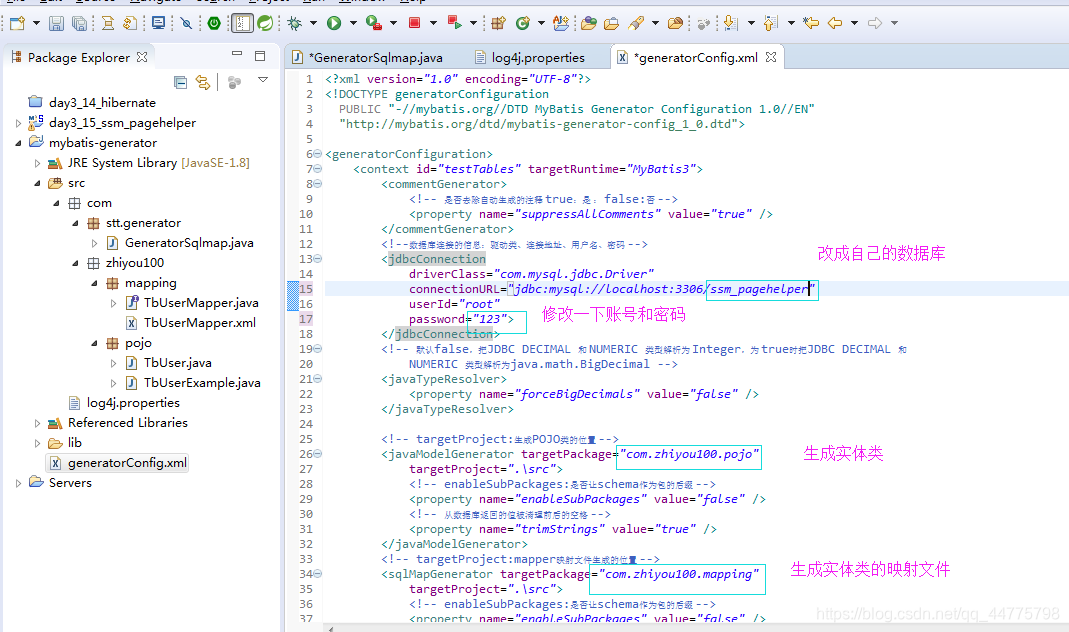Click the Open Task folder icon

click(612, 23)
